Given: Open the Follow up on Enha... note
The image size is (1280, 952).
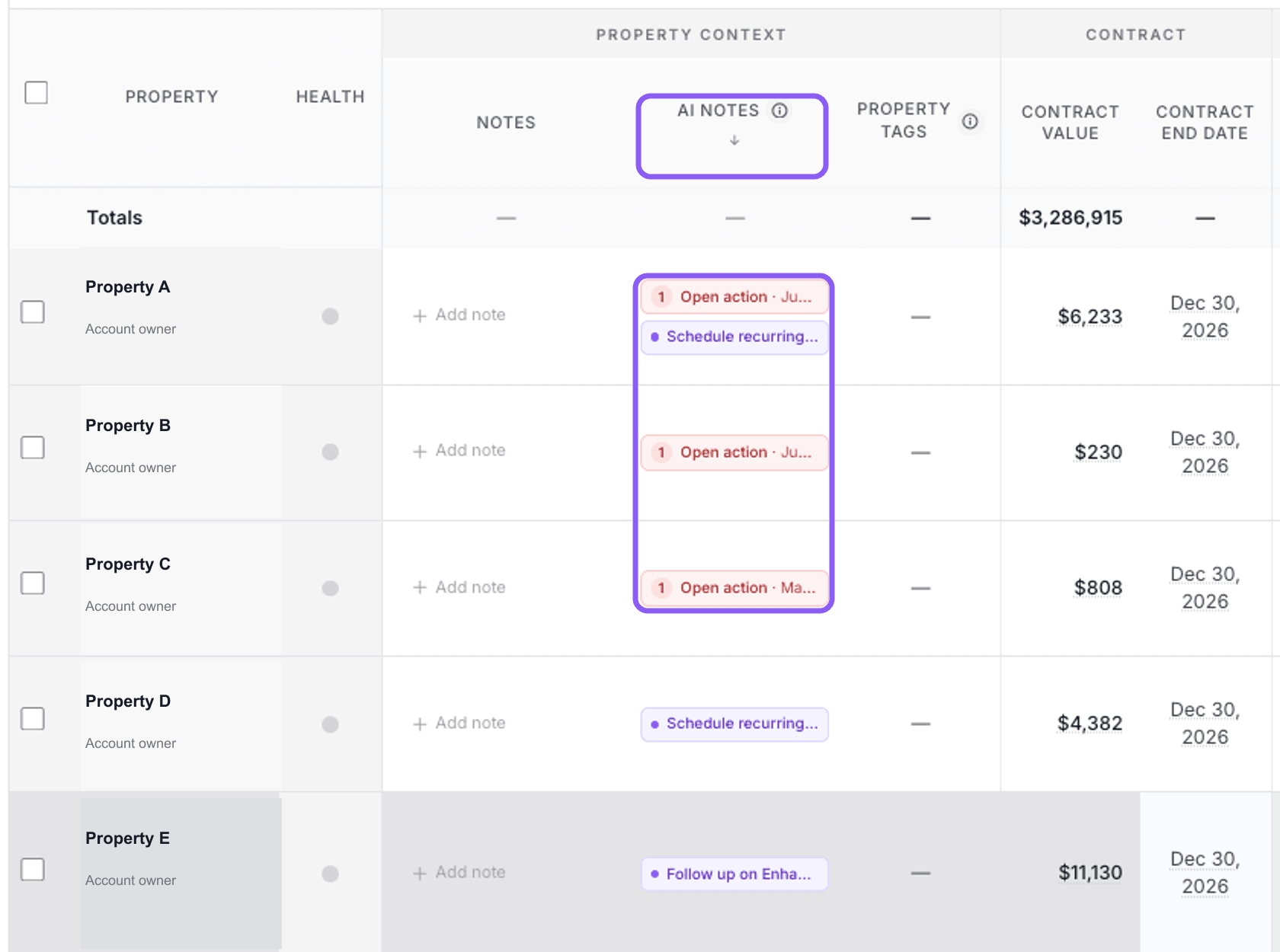Looking at the screenshot, I should [x=734, y=874].
